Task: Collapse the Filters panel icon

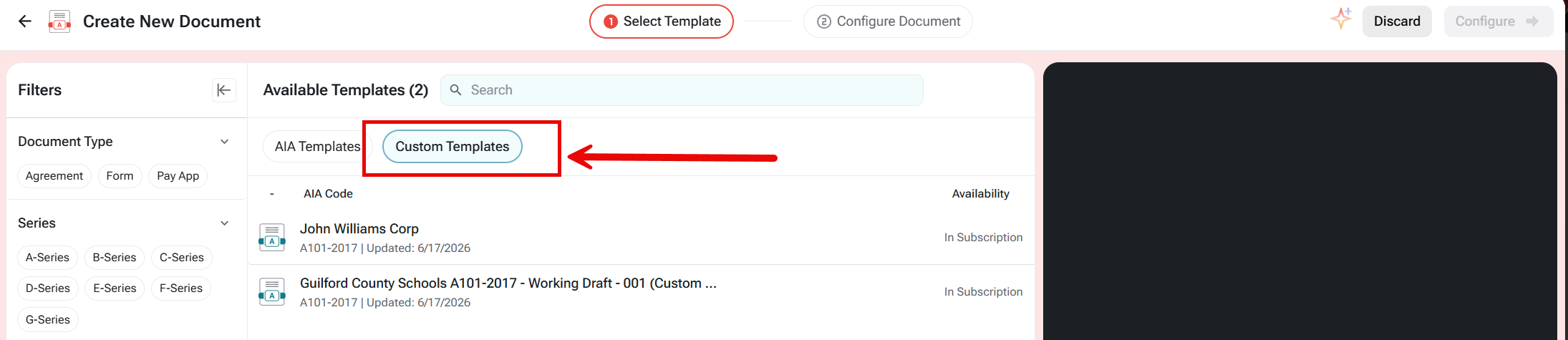Action: point(224,90)
